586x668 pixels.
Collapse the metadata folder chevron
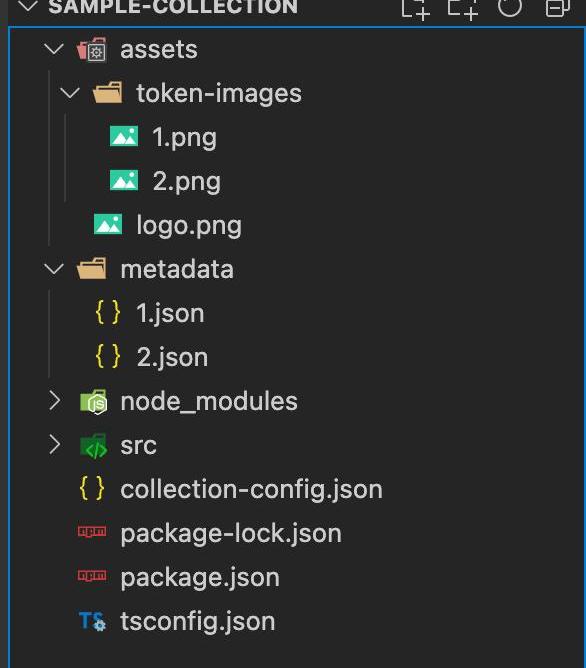click(x=54, y=269)
